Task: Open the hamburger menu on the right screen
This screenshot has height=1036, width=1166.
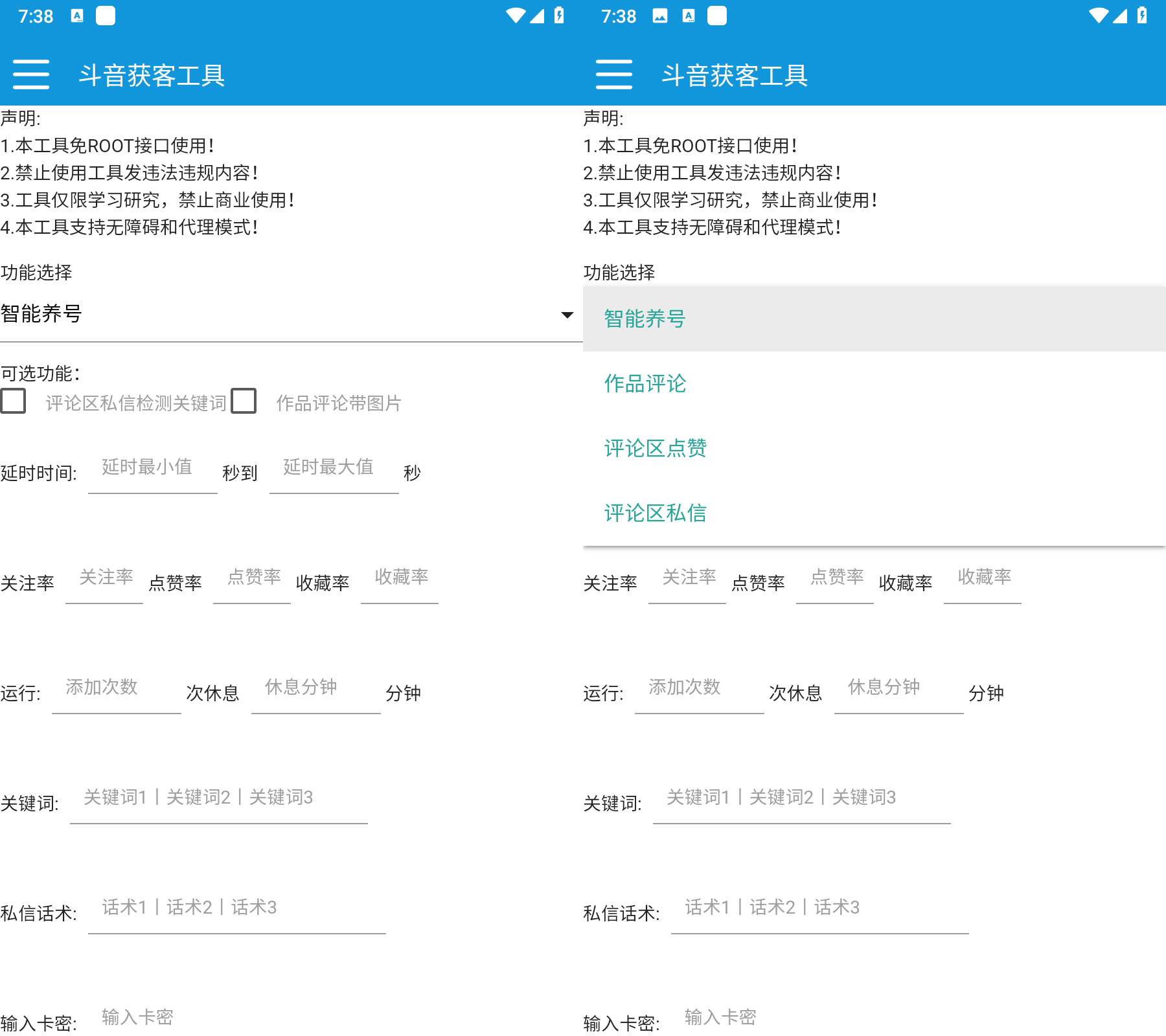Action: [x=613, y=74]
